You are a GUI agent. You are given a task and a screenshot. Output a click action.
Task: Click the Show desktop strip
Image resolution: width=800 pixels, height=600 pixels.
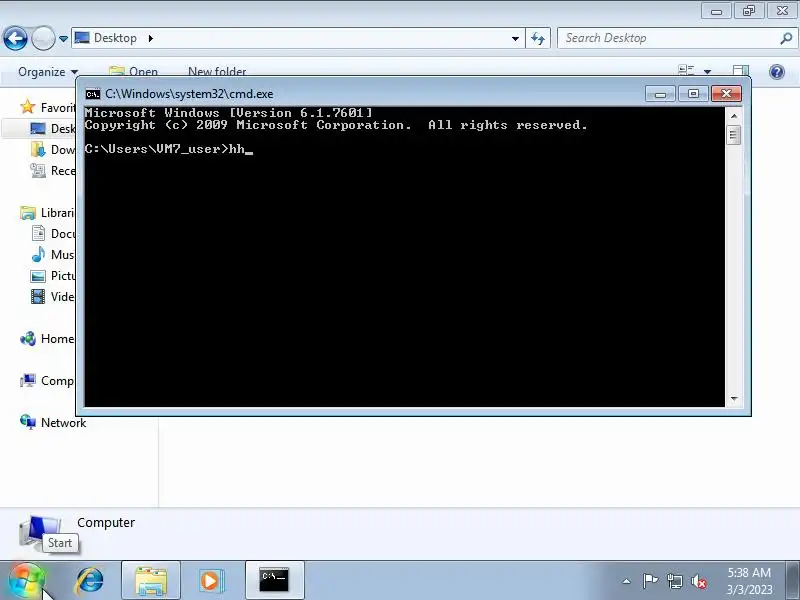pyautogui.click(x=793, y=581)
